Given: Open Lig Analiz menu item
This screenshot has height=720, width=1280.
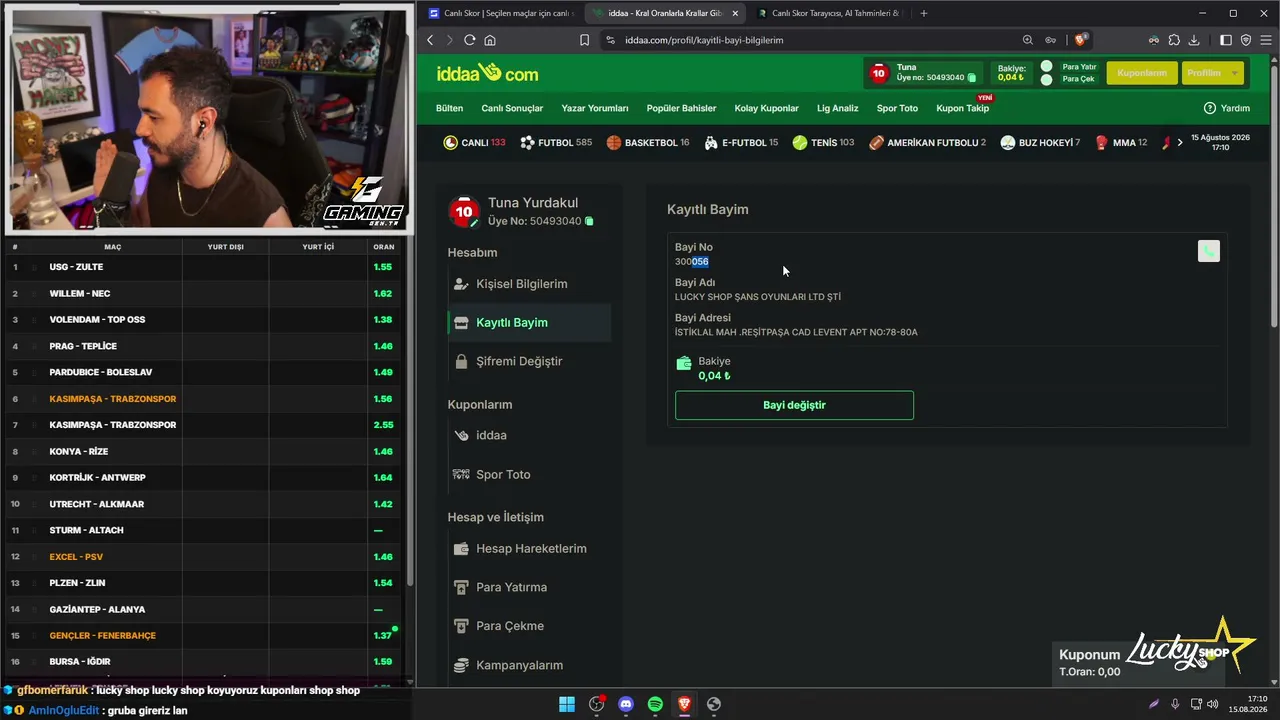Looking at the screenshot, I should click(838, 108).
